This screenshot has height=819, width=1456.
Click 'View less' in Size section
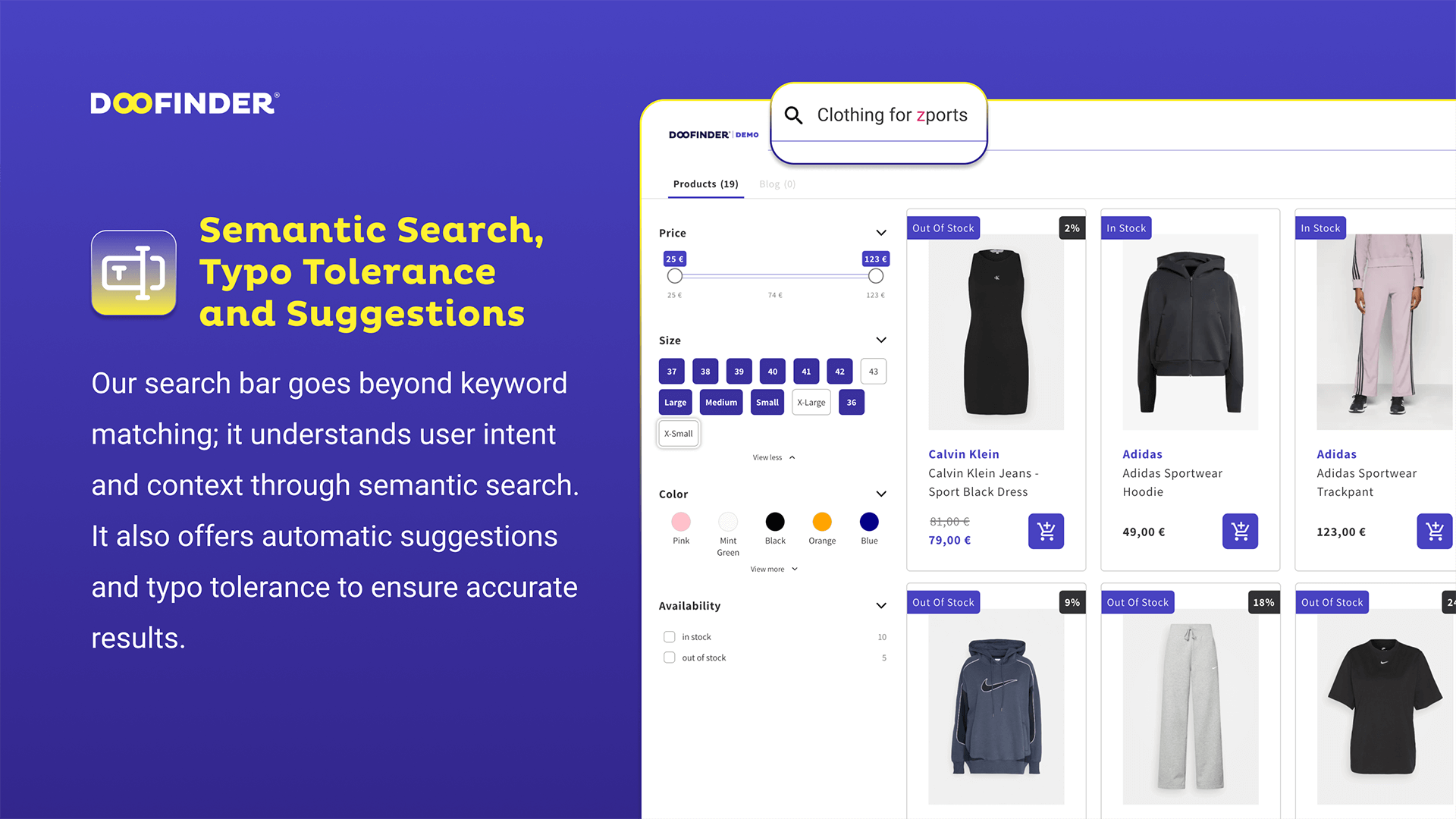click(774, 458)
